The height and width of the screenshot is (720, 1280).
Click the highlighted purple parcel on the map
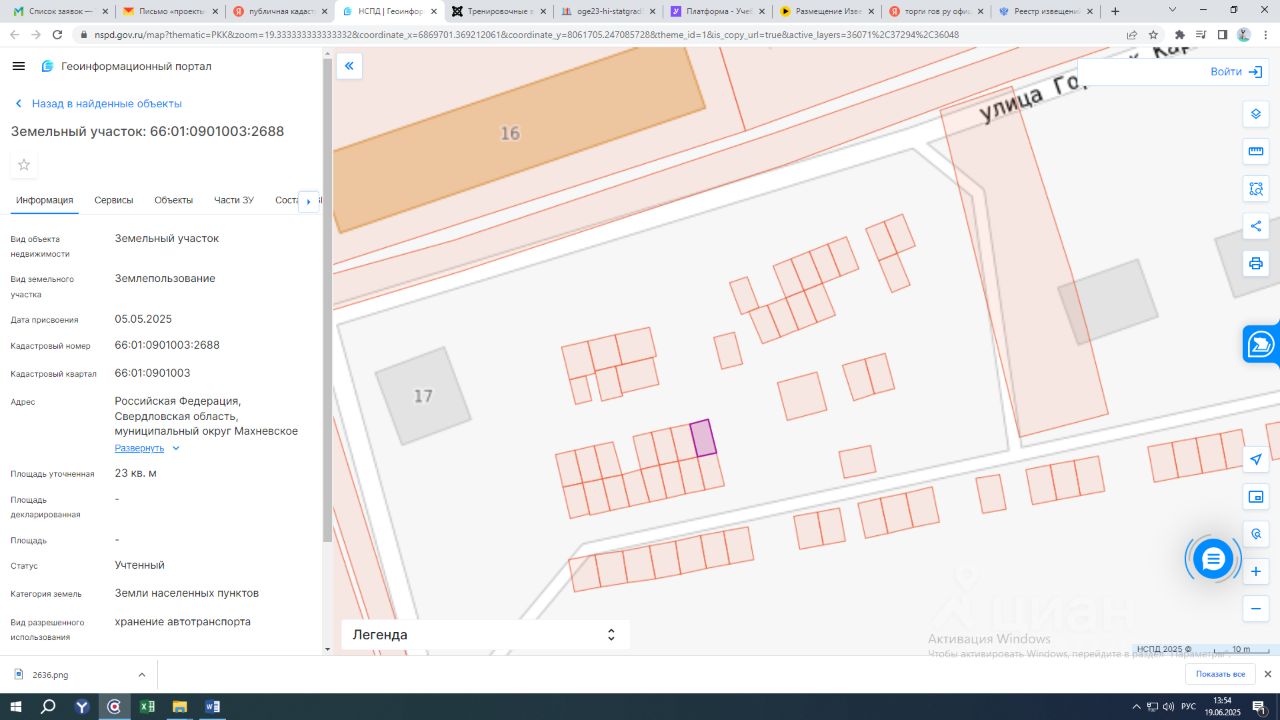pyautogui.click(x=703, y=438)
